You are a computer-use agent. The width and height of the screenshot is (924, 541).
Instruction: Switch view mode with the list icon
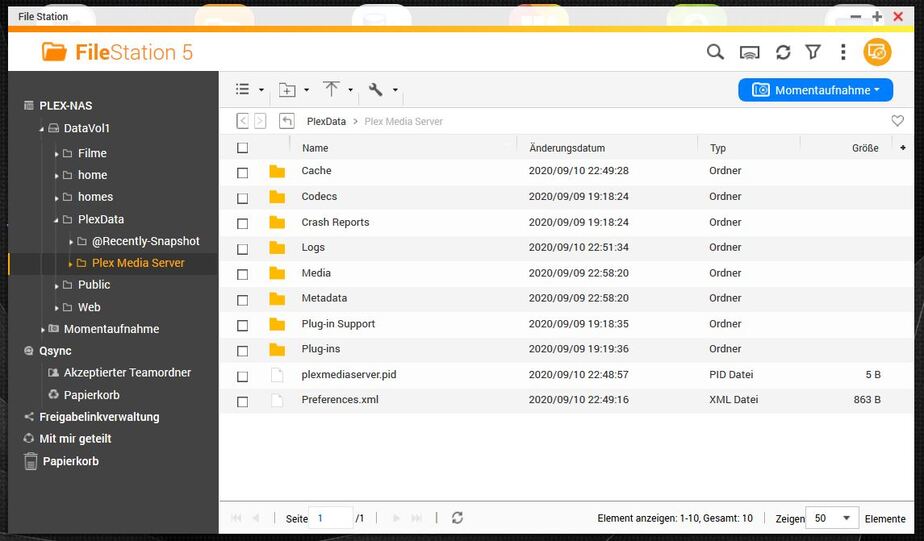[242, 89]
